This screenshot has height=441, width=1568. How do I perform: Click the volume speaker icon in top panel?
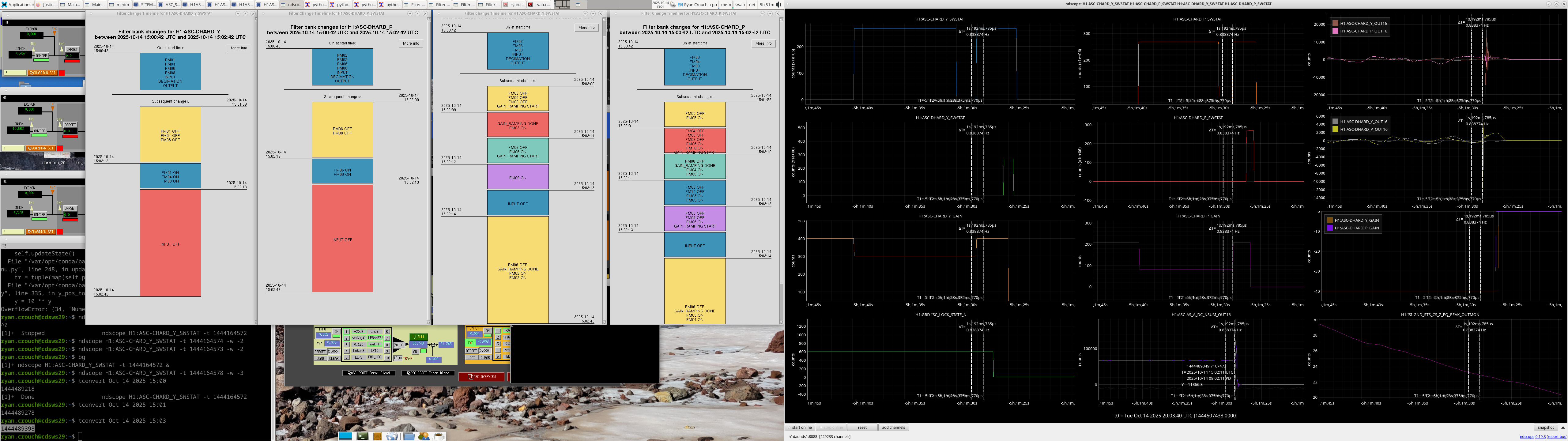point(778,4)
